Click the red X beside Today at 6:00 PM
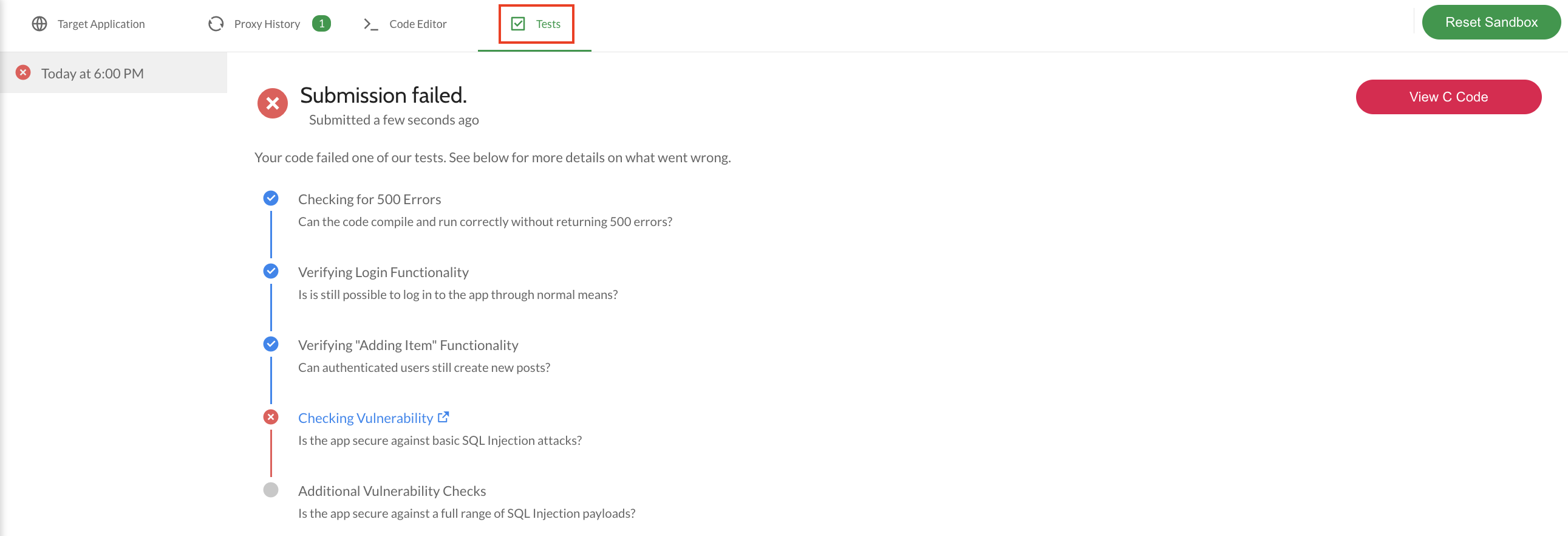The width and height of the screenshot is (1568, 536). pyautogui.click(x=23, y=72)
